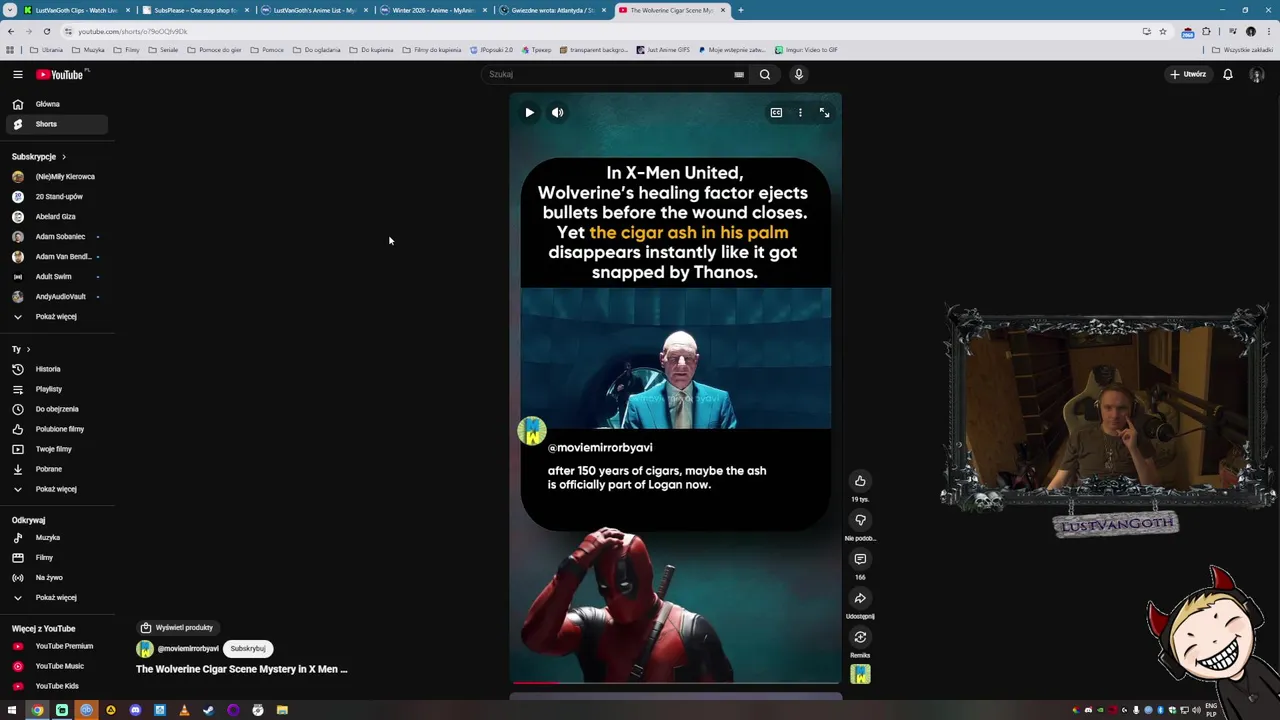Image resolution: width=1280 pixels, height=720 pixels.
Task: Go to Główna home in sidebar
Action: [x=56, y=104]
